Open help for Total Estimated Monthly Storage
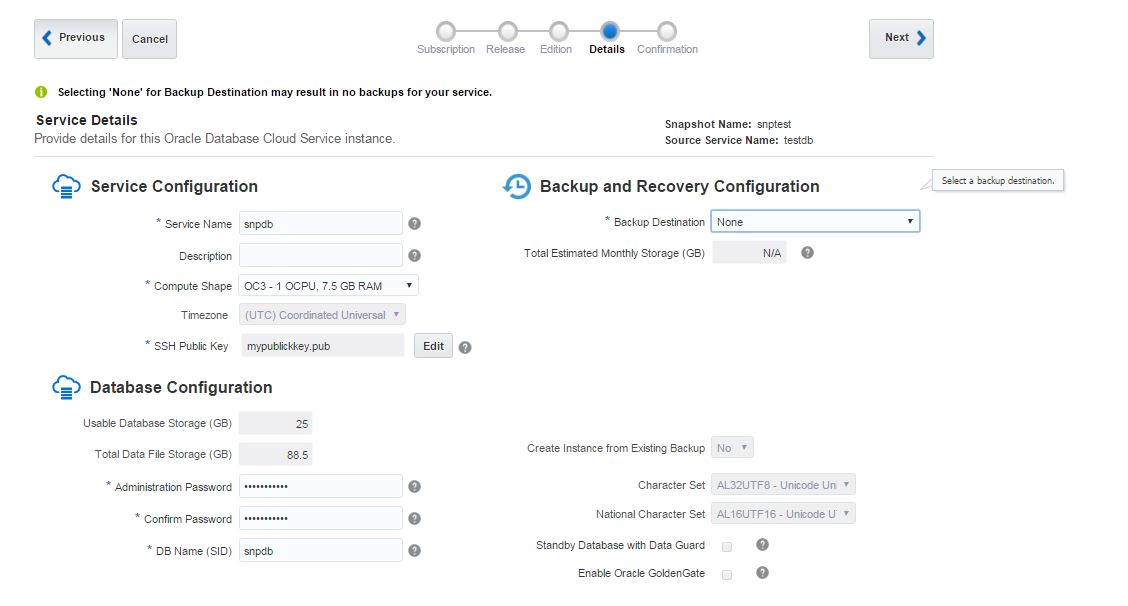Viewport: 1128px width, 606px height. [x=807, y=253]
